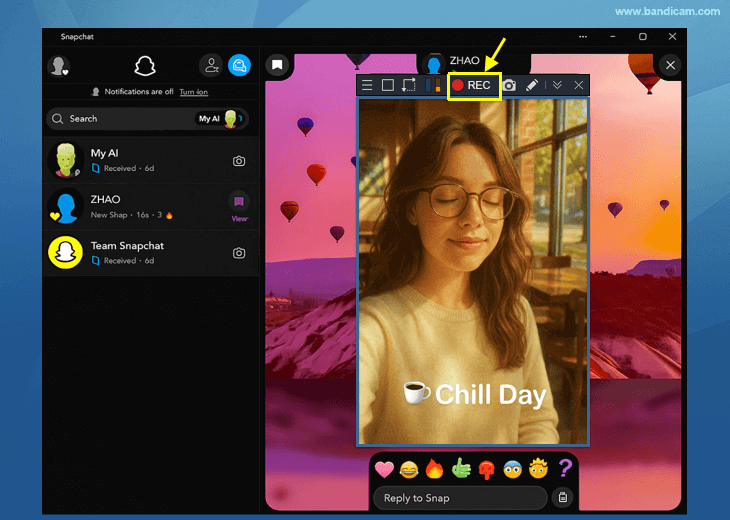Open the My AI conversation
This screenshot has height=520, width=730.
click(150, 161)
